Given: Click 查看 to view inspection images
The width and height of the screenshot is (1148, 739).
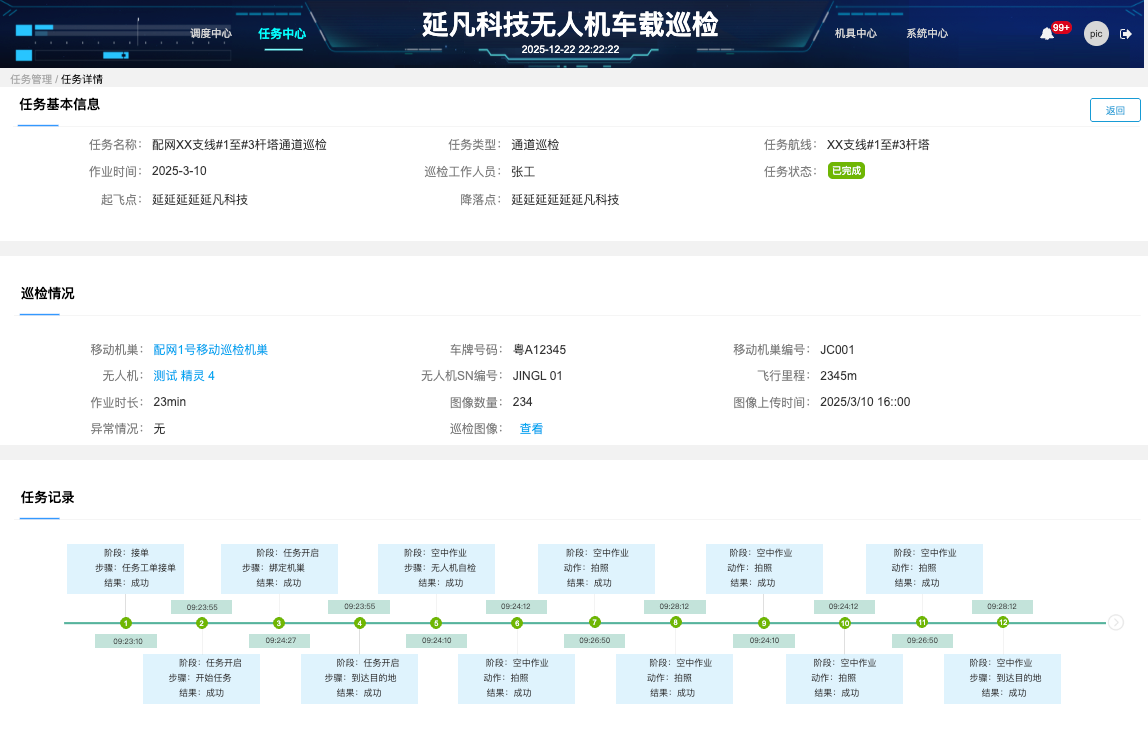Looking at the screenshot, I should pyautogui.click(x=531, y=429).
